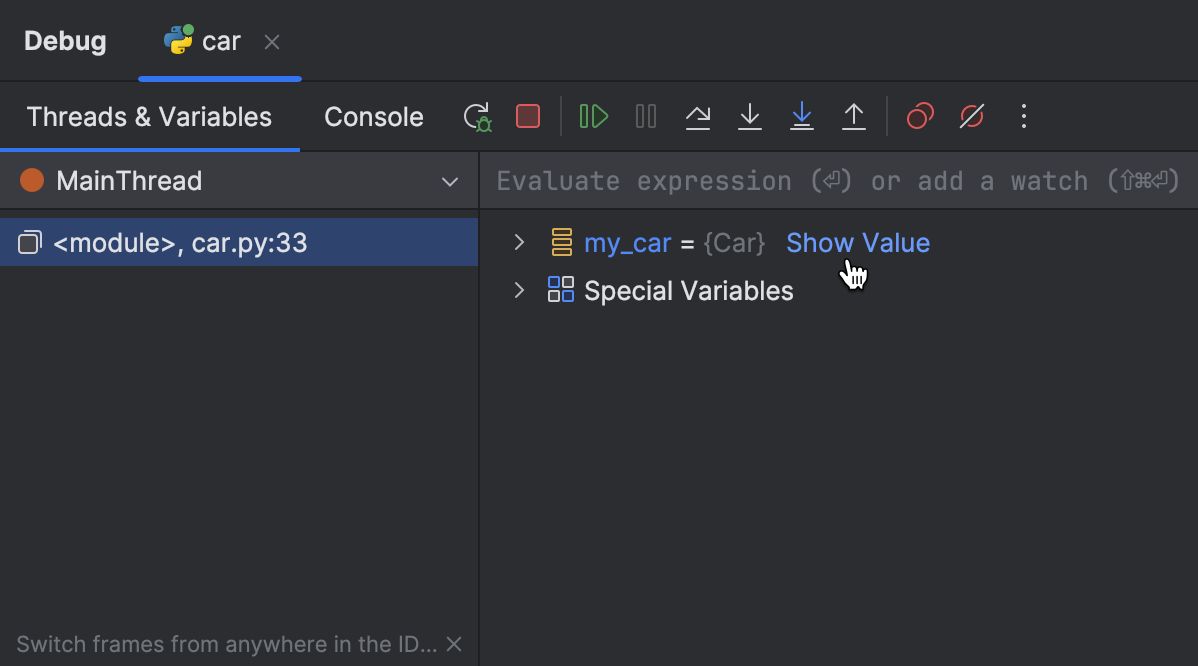Step out of the current frame
Image resolution: width=1198 pixels, height=666 pixels.
(x=854, y=116)
